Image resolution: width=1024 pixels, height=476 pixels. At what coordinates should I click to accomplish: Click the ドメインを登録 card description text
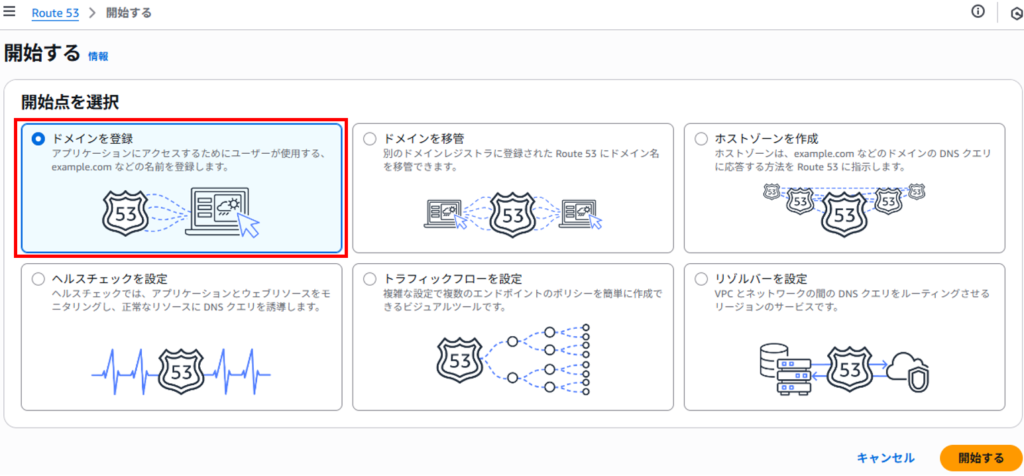click(188, 161)
